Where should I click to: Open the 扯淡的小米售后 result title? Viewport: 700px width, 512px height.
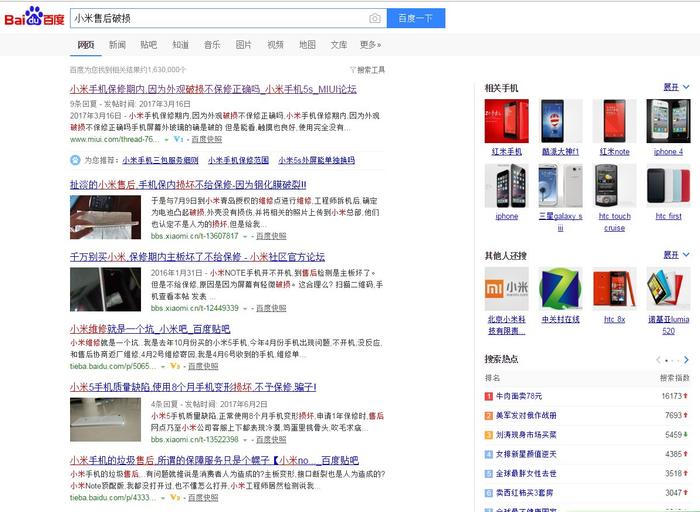tap(188, 185)
